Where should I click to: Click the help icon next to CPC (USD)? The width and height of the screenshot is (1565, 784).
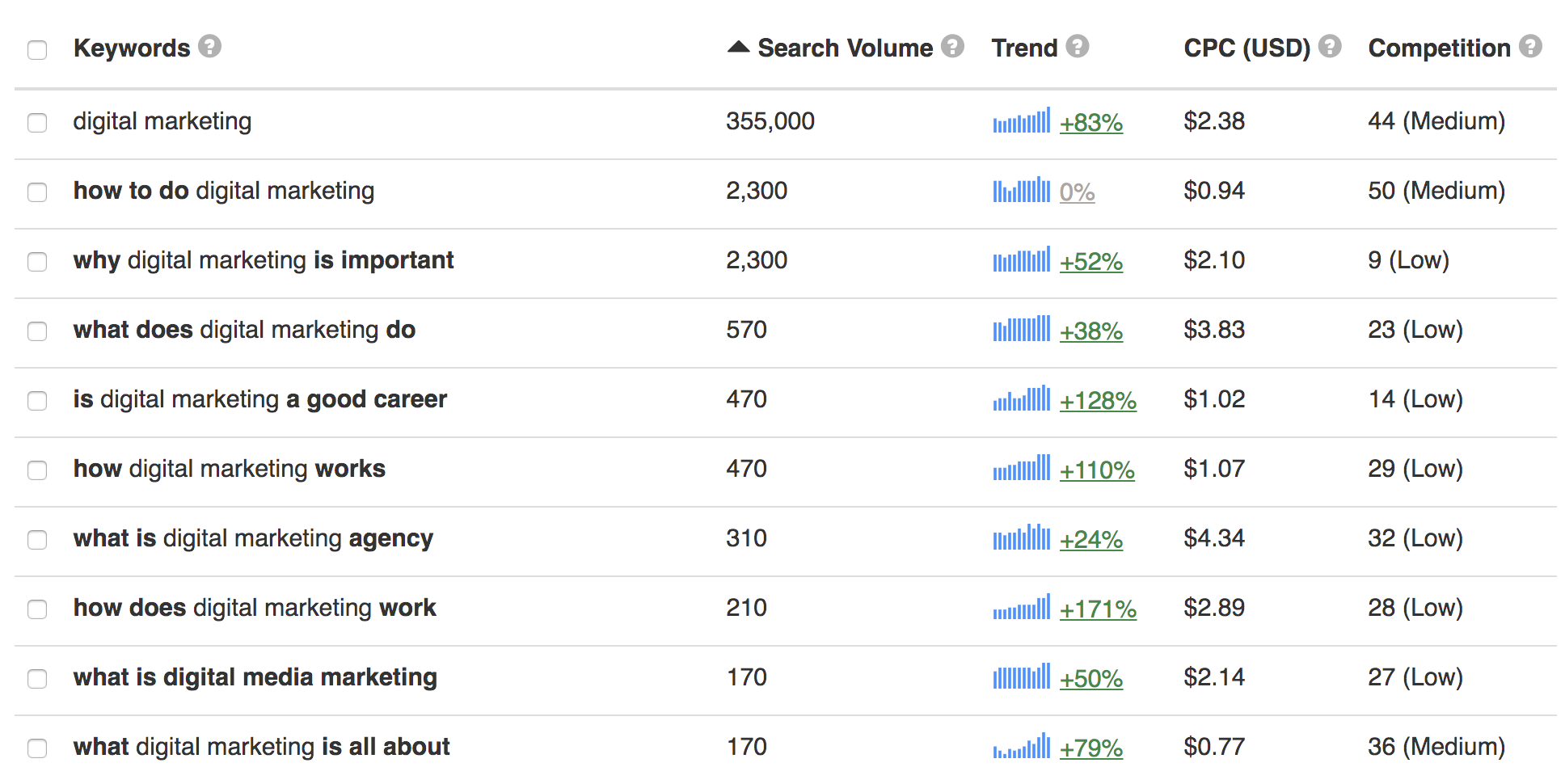pyautogui.click(x=1330, y=47)
